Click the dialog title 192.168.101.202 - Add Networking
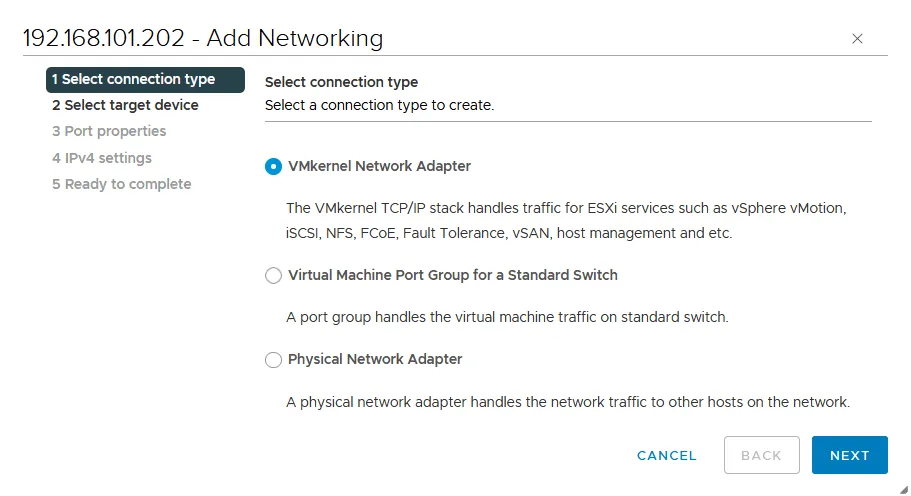The image size is (911, 496). point(203,38)
